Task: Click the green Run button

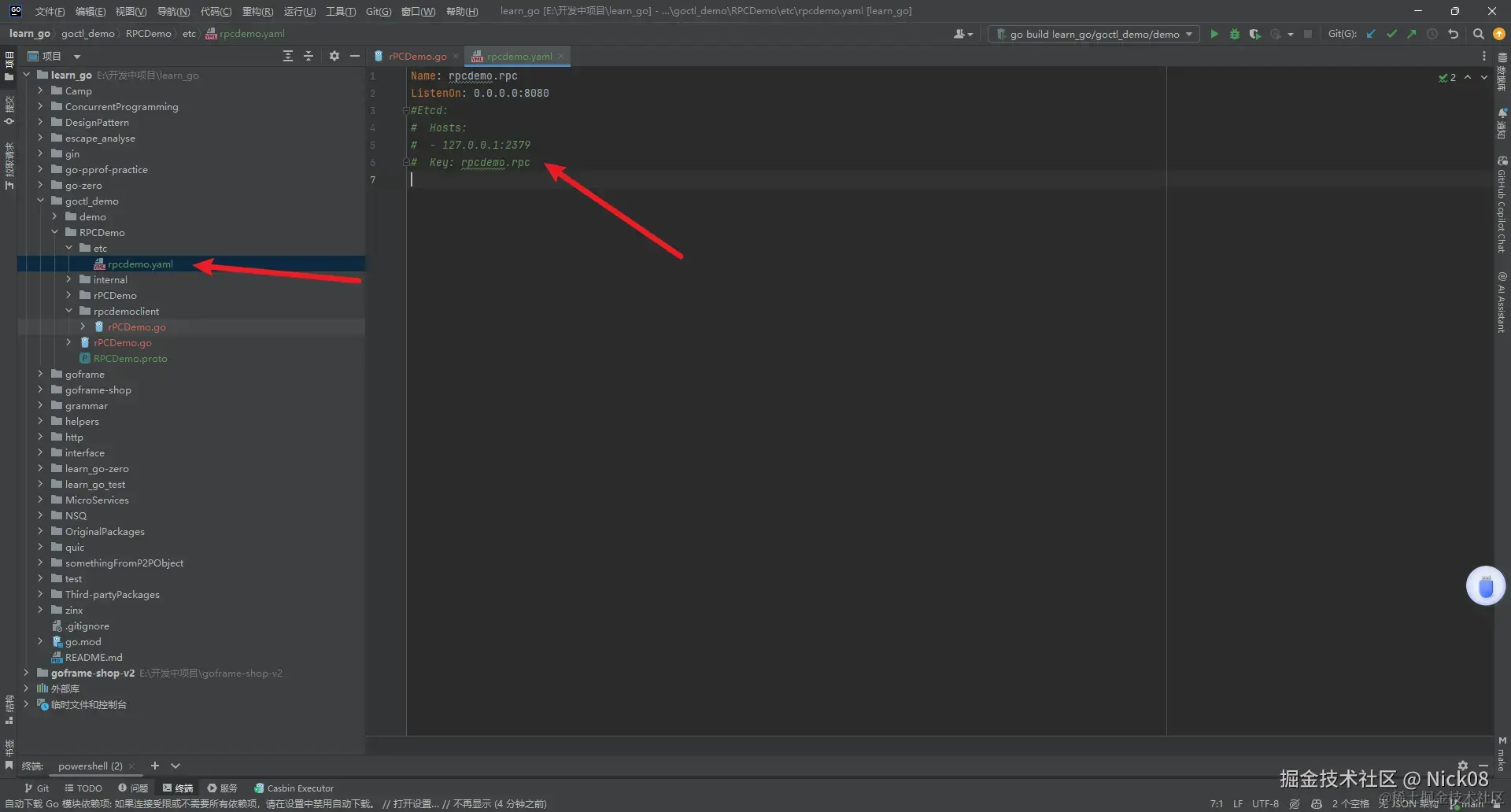Action: point(1214,34)
